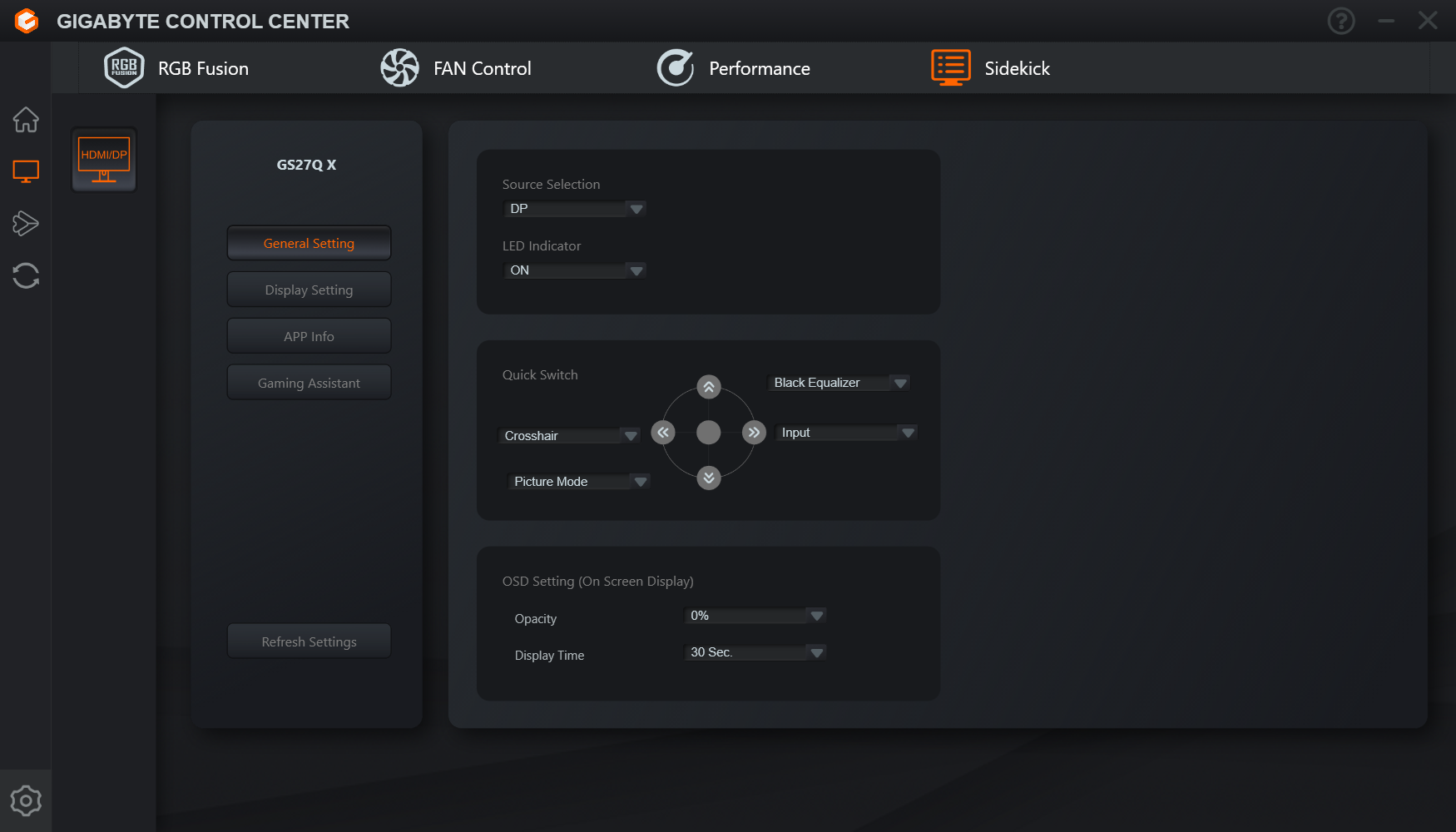Click the Refresh Settings button

pyautogui.click(x=310, y=641)
